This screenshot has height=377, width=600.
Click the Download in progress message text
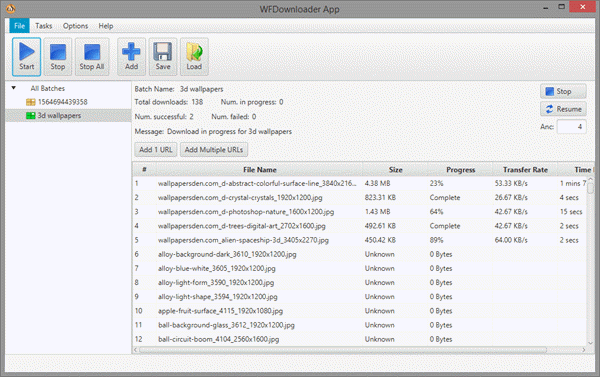[x=229, y=131]
